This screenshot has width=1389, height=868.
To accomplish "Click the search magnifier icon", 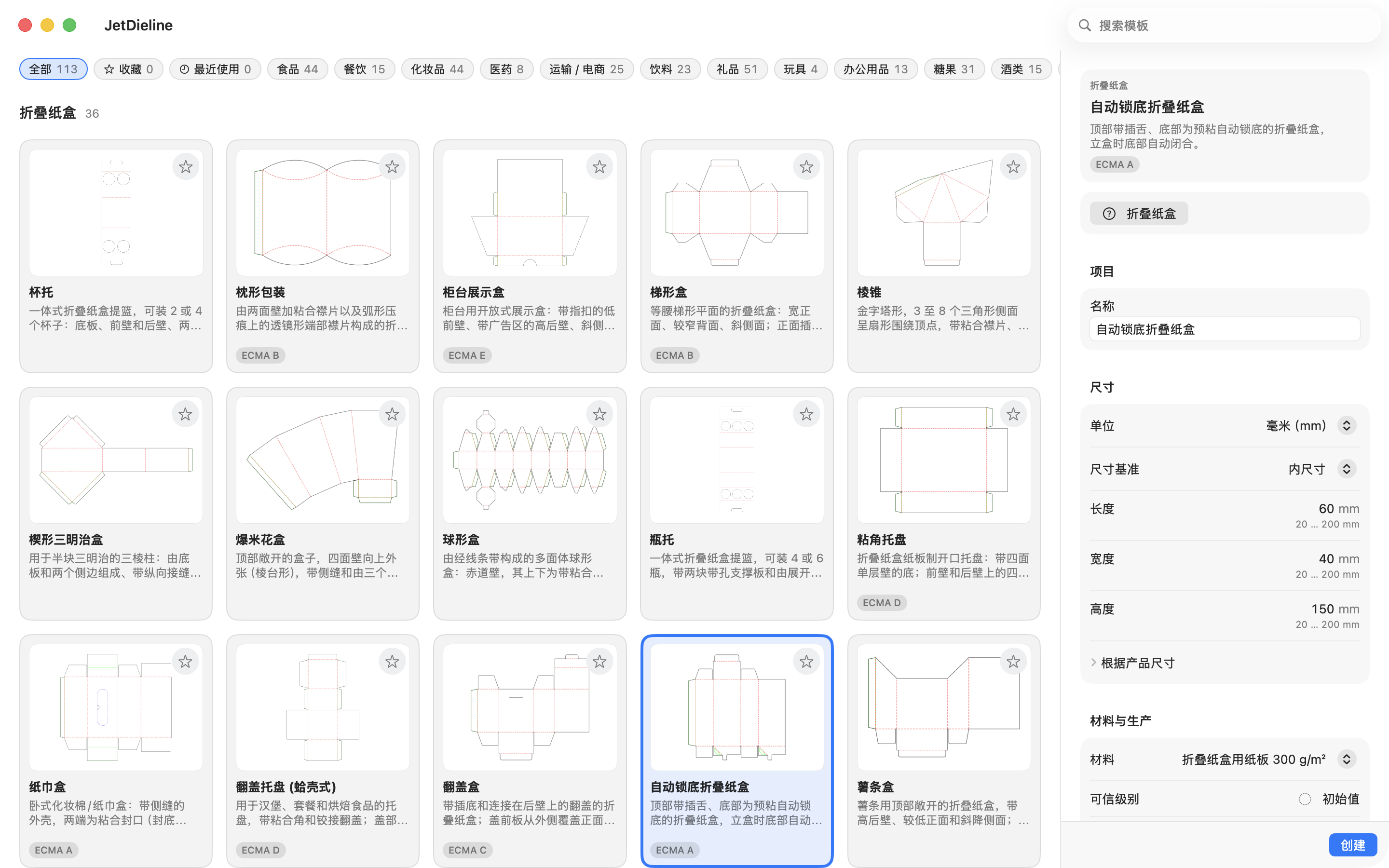I will [1084, 25].
